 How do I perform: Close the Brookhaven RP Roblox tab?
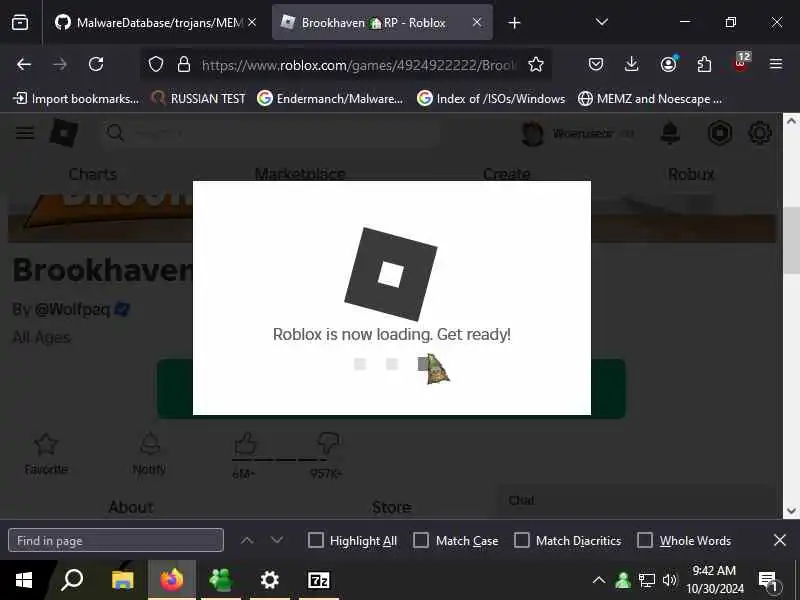(477, 22)
